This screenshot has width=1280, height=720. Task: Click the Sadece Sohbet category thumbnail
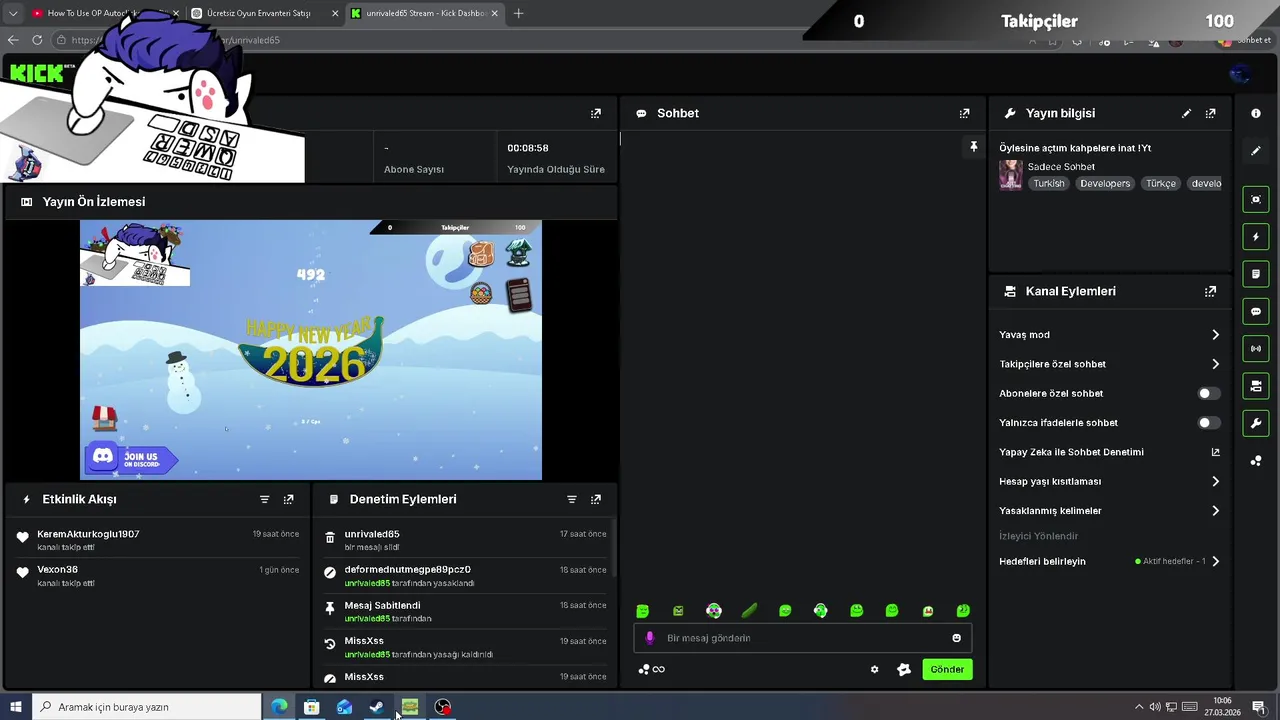[x=1011, y=175]
